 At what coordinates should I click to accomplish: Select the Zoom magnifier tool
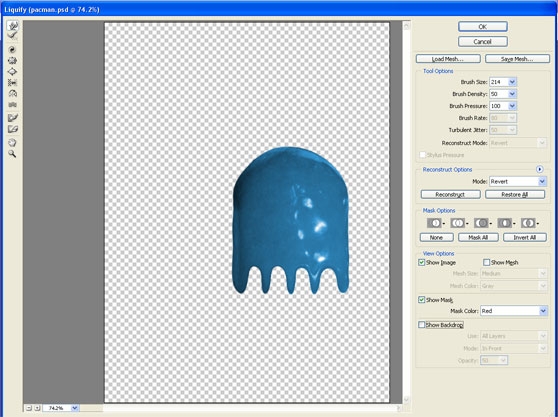tap(12, 154)
